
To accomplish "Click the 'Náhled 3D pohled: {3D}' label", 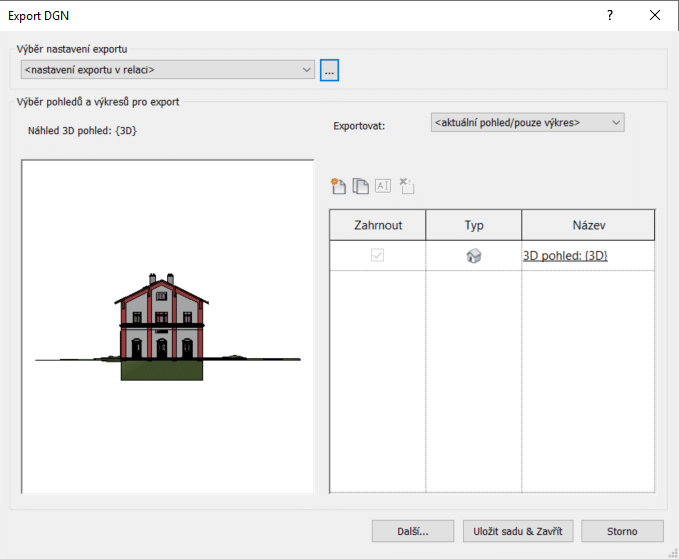I will pyautogui.click(x=82, y=131).
